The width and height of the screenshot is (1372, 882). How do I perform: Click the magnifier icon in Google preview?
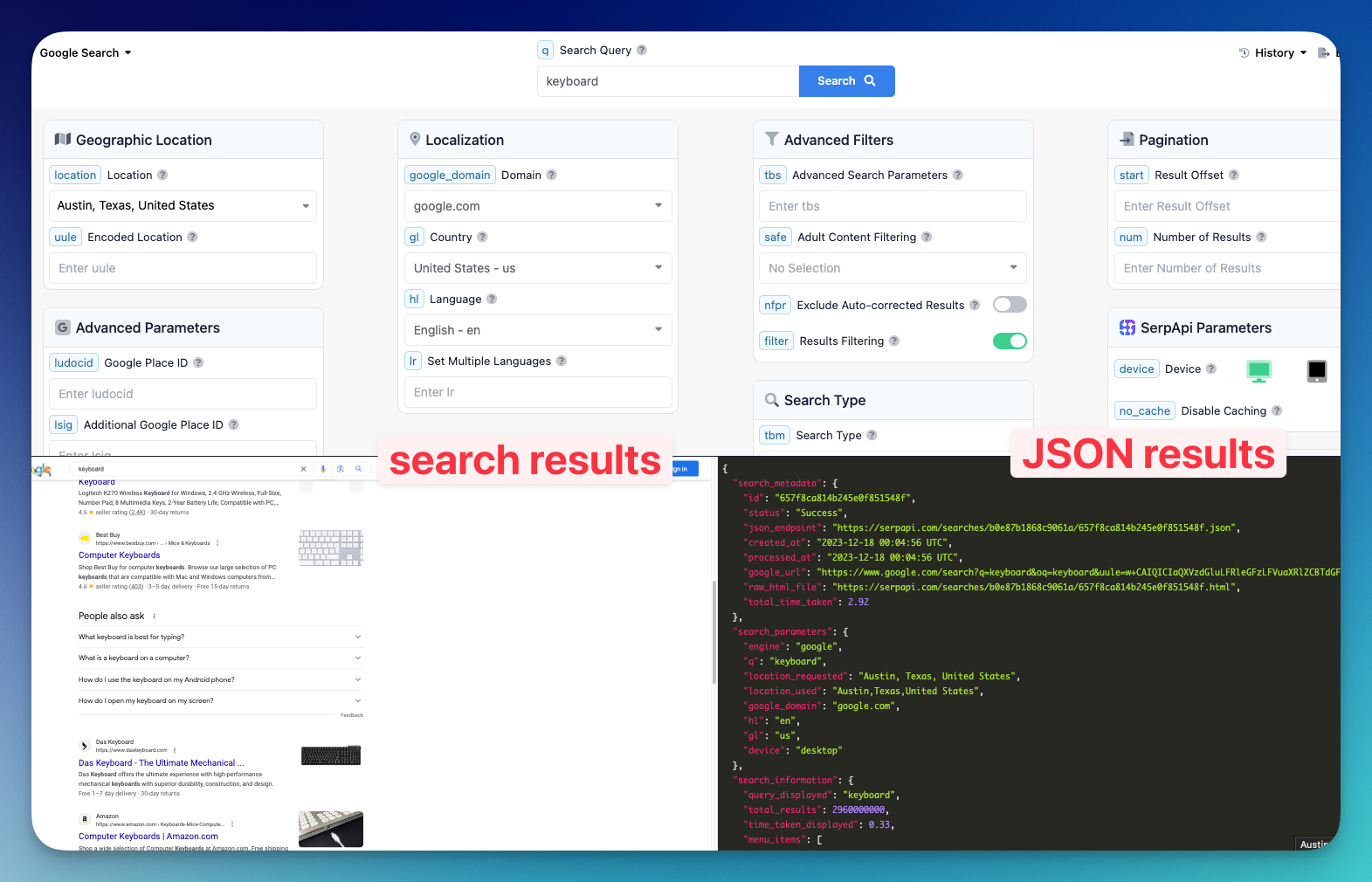[358, 469]
